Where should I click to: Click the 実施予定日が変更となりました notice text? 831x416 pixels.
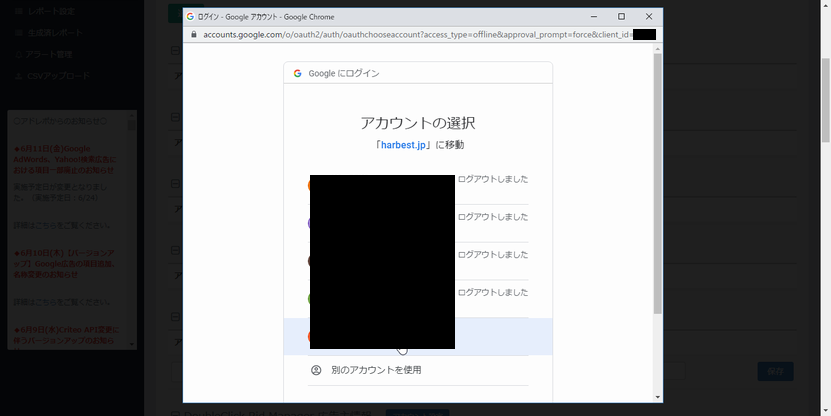pyautogui.click(x=60, y=192)
